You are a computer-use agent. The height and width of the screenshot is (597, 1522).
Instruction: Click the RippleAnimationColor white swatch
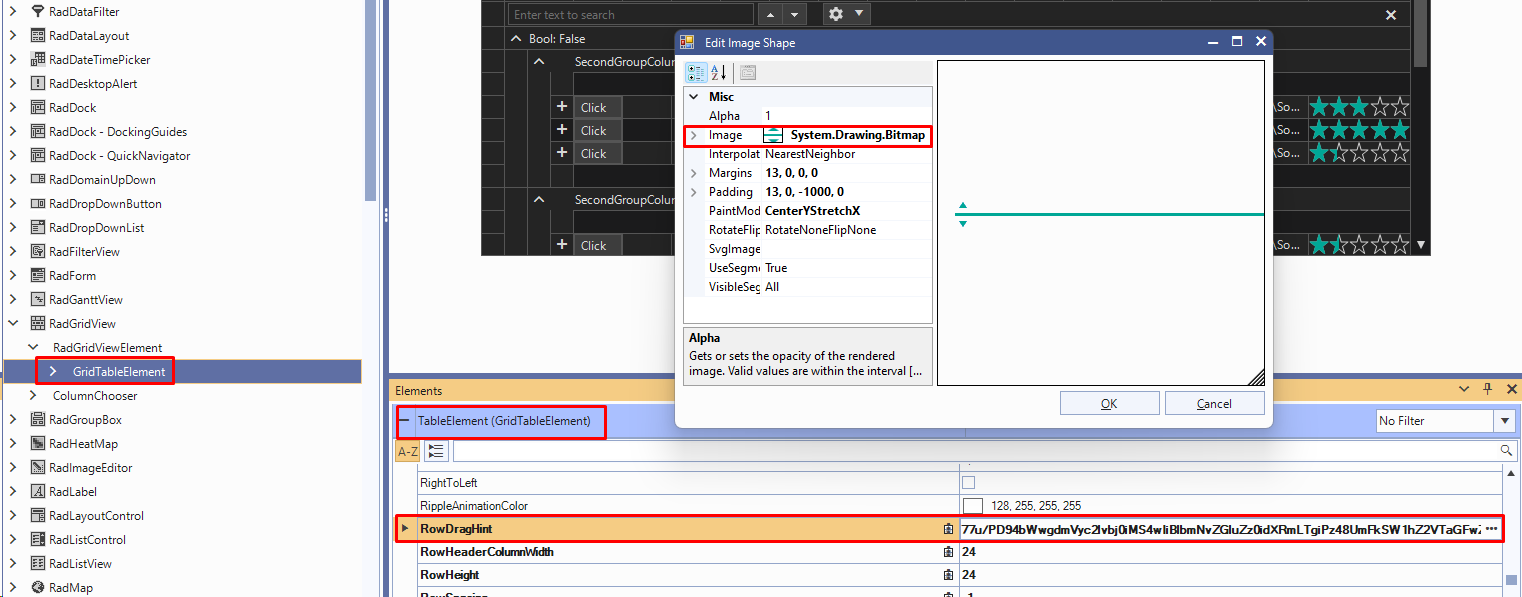972,506
